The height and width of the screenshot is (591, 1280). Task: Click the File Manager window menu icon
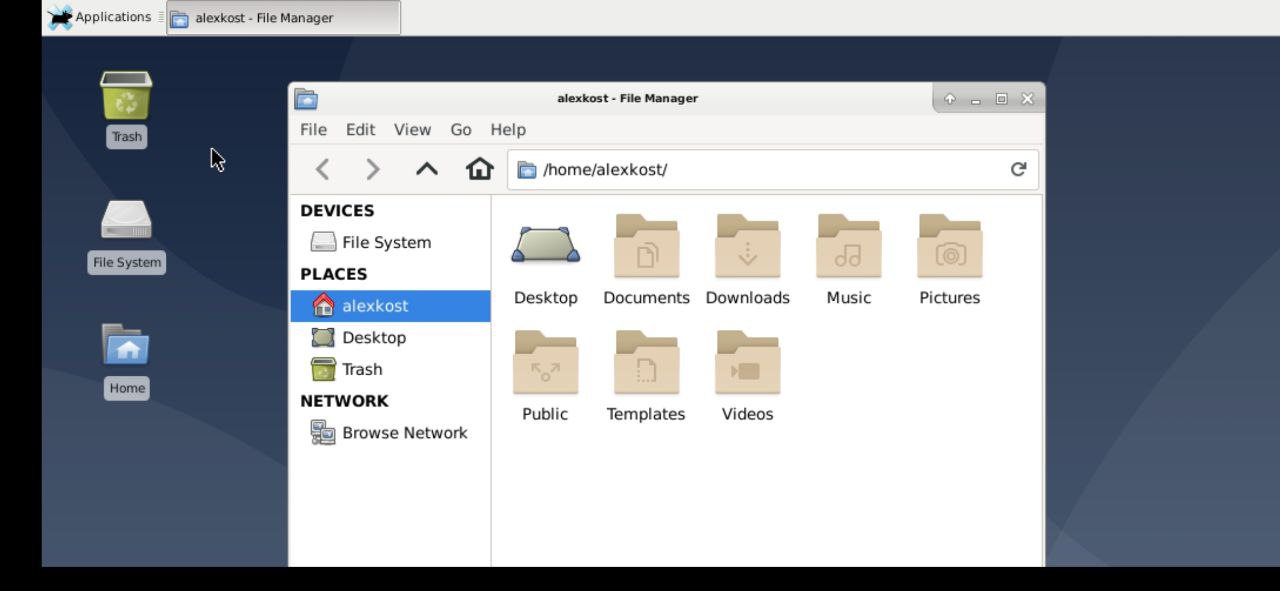pos(306,98)
